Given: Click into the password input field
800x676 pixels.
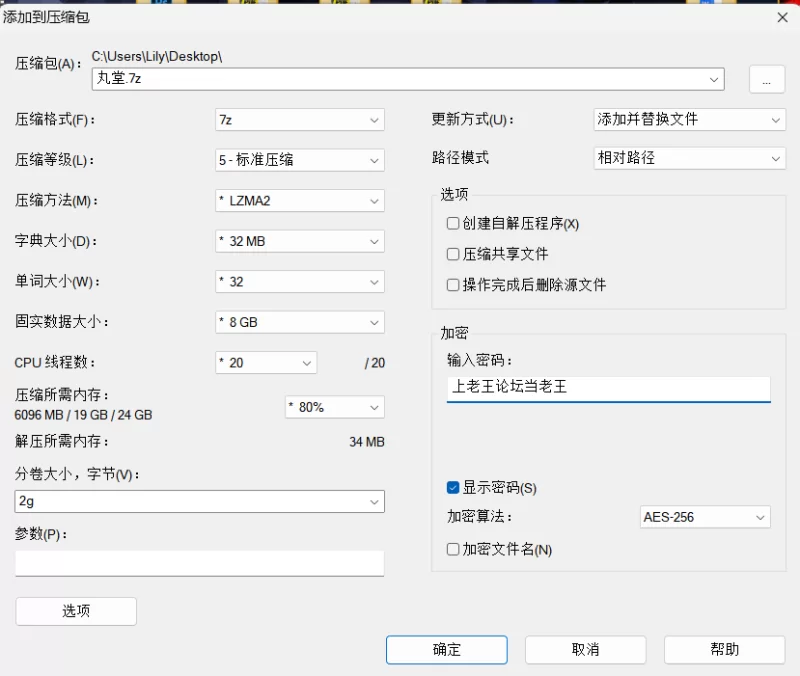Looking at the screenshot, I should [608, 387].
